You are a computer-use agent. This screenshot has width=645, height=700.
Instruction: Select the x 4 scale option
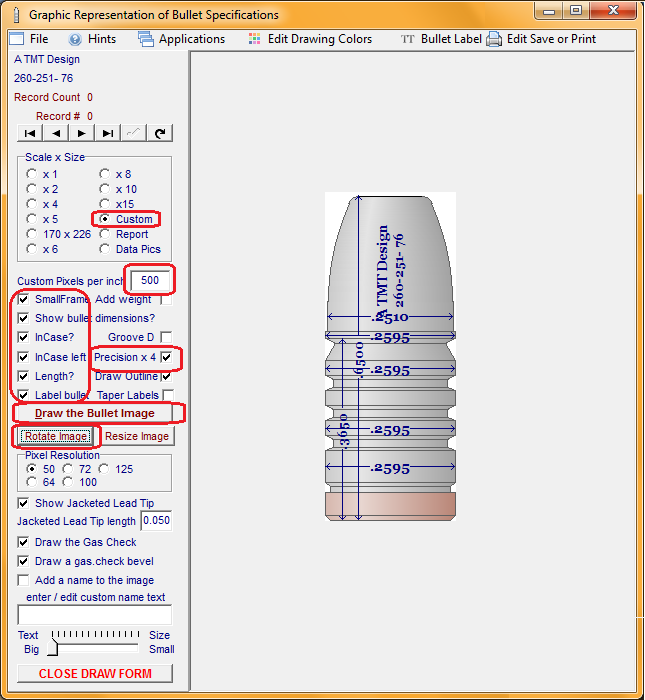pyautogui.click(x=31, y=204)
